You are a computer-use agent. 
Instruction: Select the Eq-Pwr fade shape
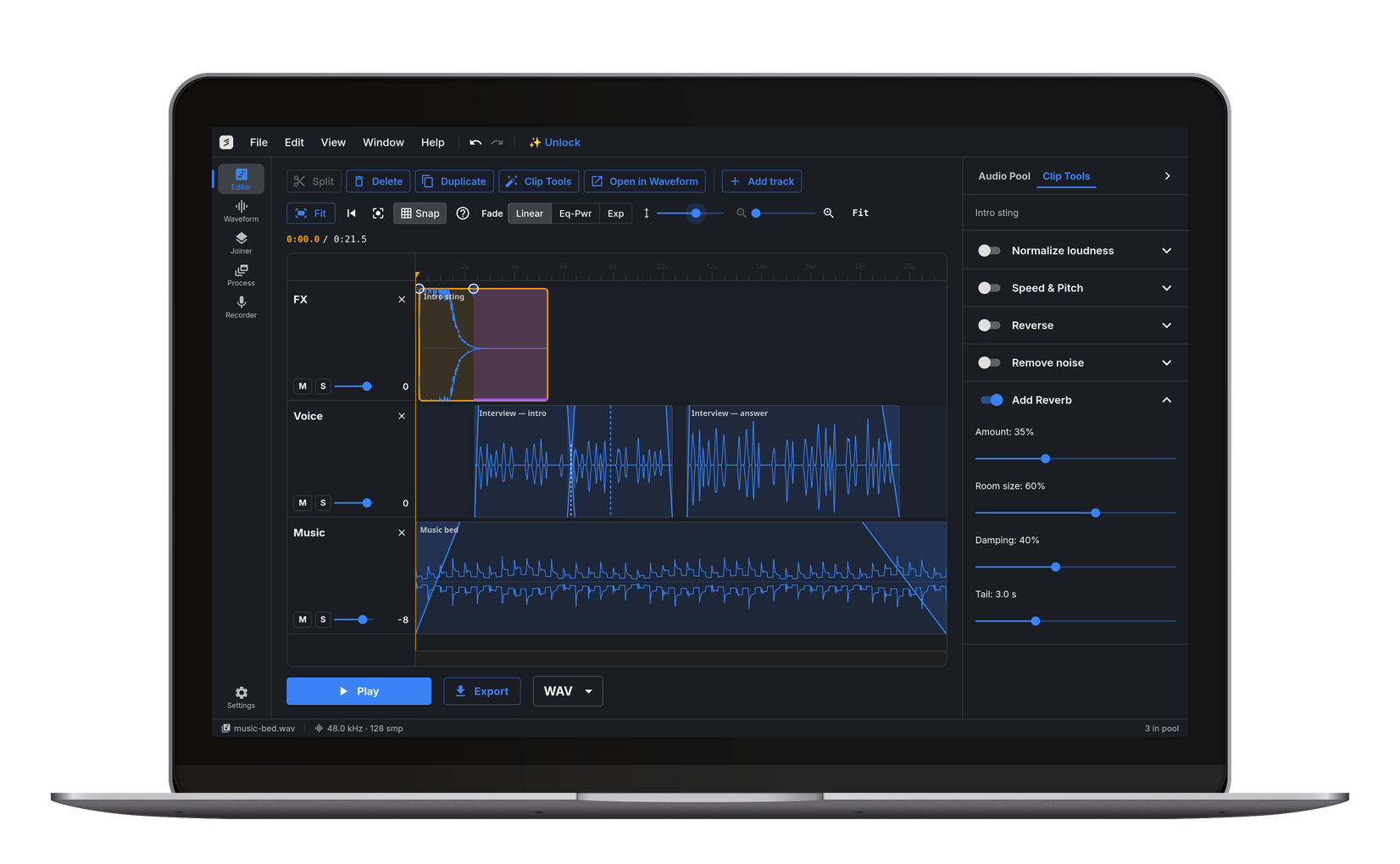point(575,213)
